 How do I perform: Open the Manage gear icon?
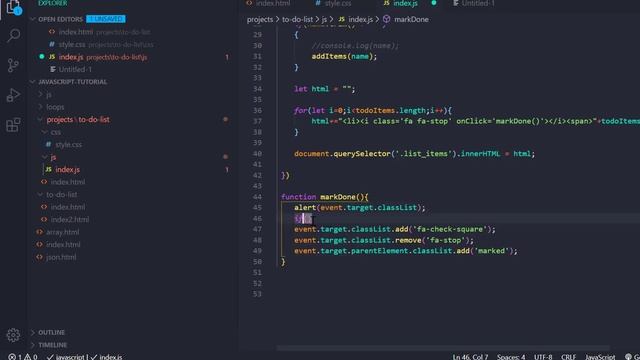click(x=13, y=335)
